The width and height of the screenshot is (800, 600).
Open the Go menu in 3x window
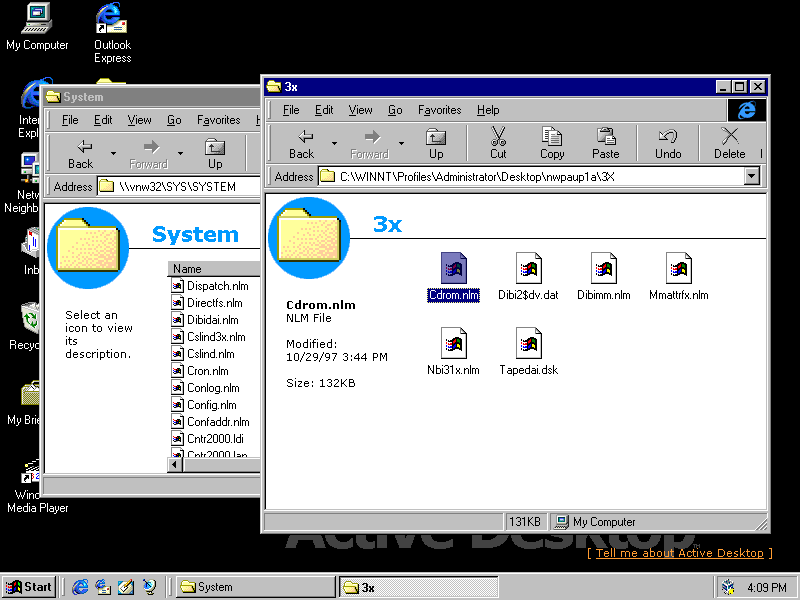pyautogui.click(x=395, y=110)
